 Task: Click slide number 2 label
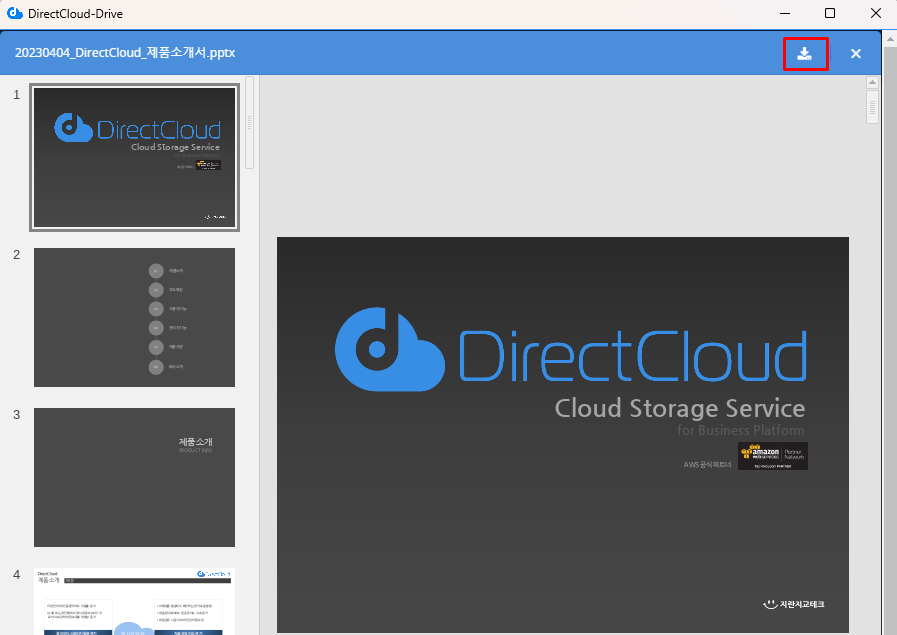[16, 255]
